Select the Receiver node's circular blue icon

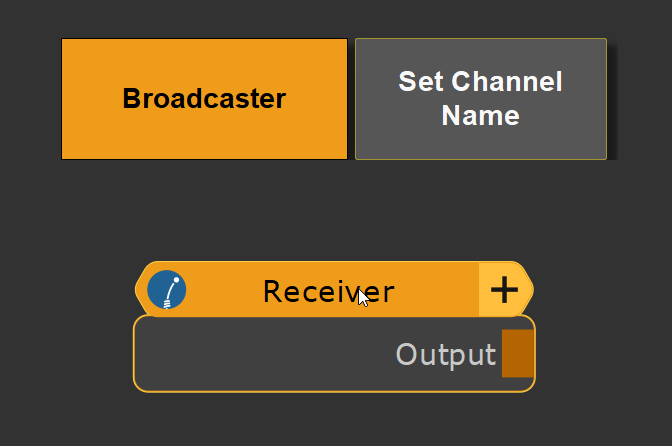(x=166, y=291)
